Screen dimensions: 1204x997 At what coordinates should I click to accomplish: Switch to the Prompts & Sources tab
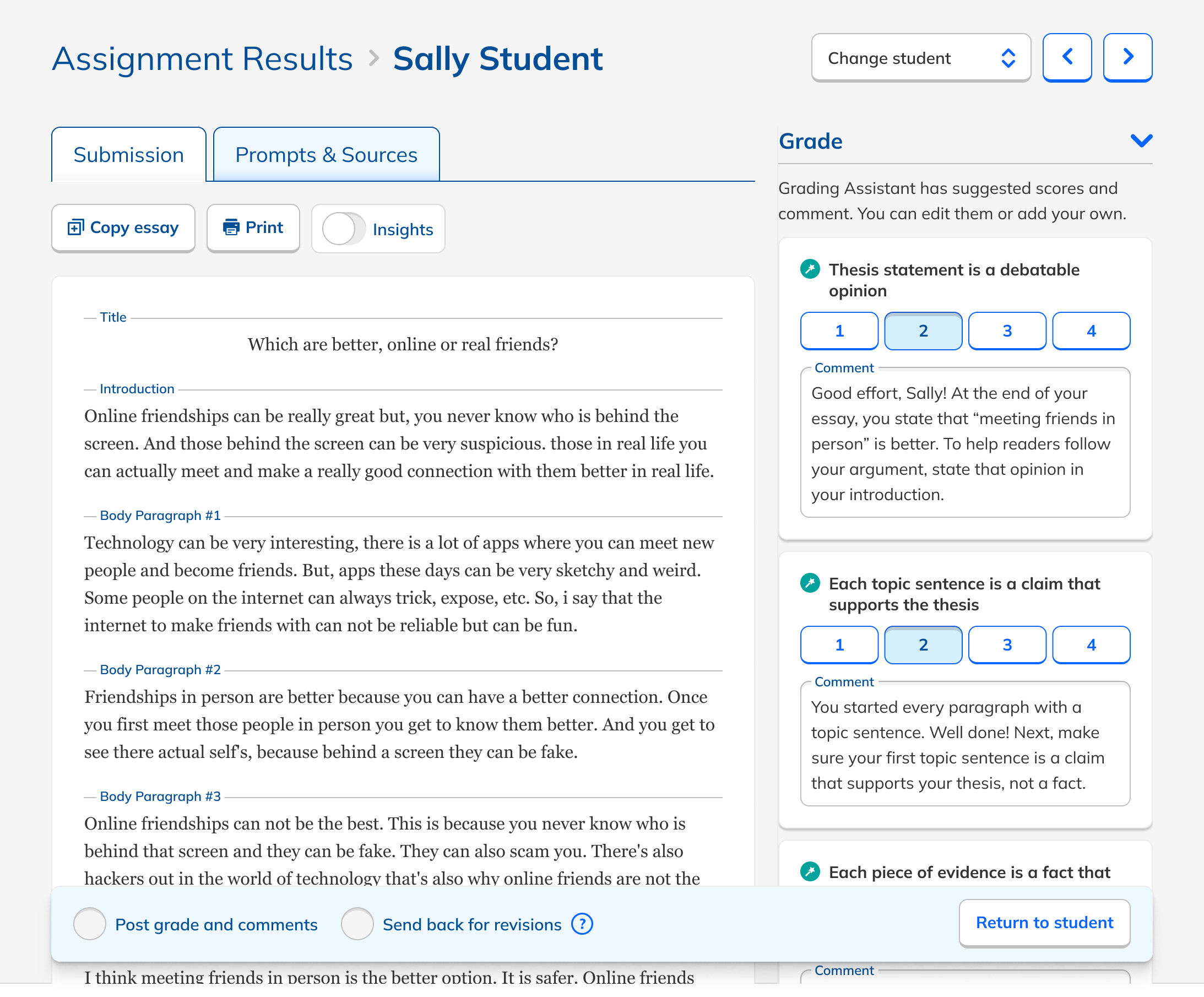pyautogui.click(x=326, y=155)
